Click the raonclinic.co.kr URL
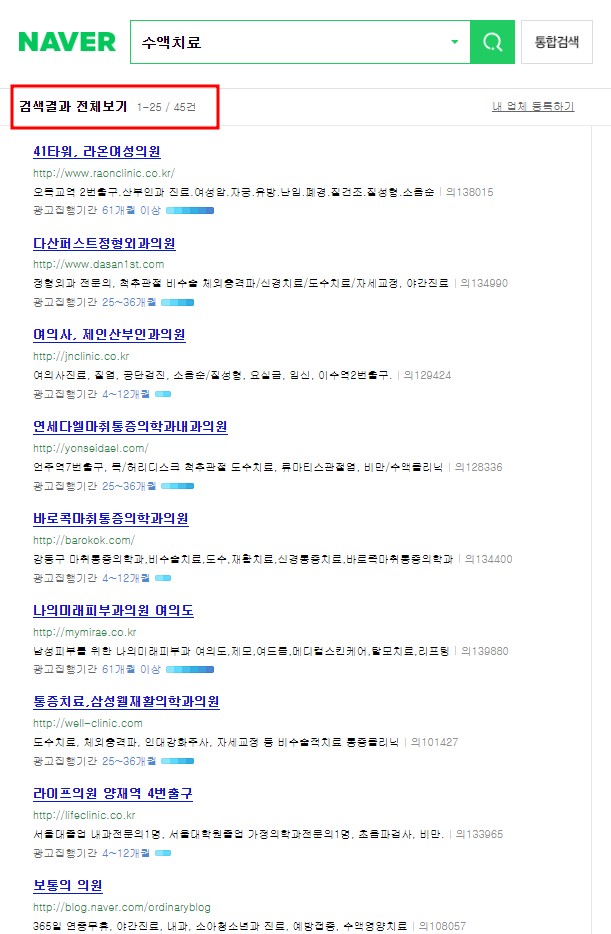 pos(104,173)
